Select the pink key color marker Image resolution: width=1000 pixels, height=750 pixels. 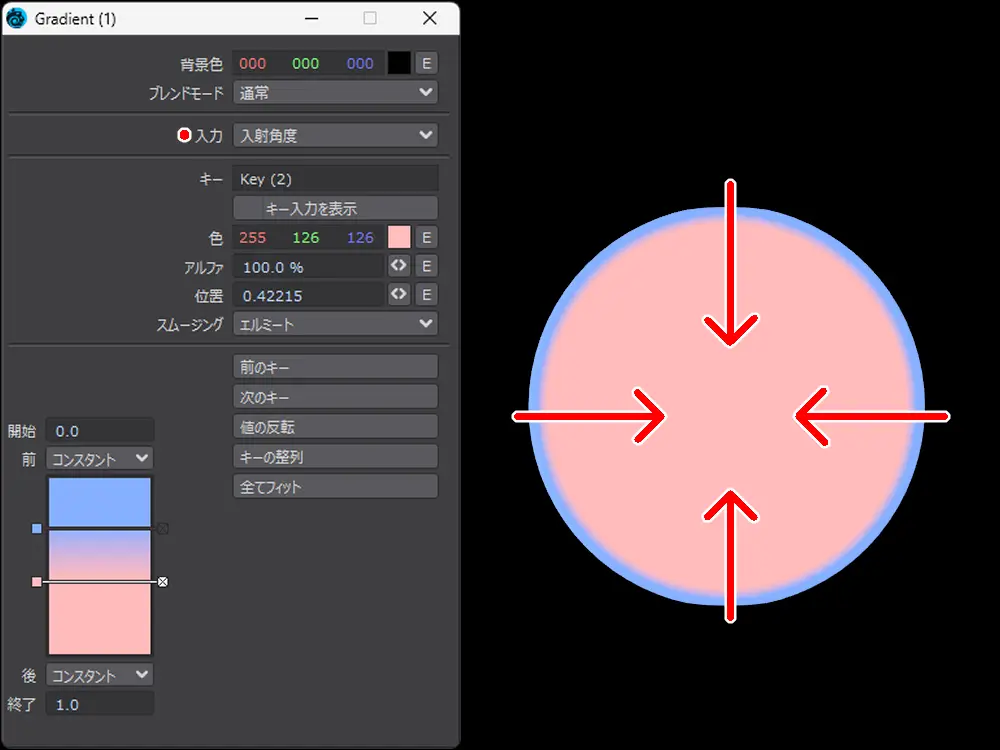[x=37, y=581]
